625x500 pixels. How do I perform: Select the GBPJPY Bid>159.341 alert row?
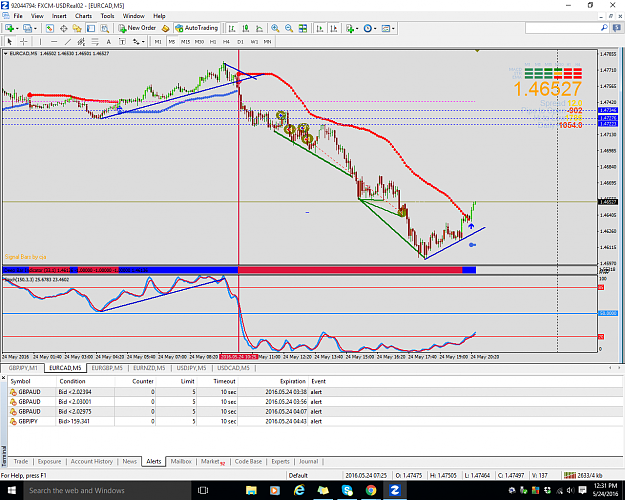click(x=315, y=421)
